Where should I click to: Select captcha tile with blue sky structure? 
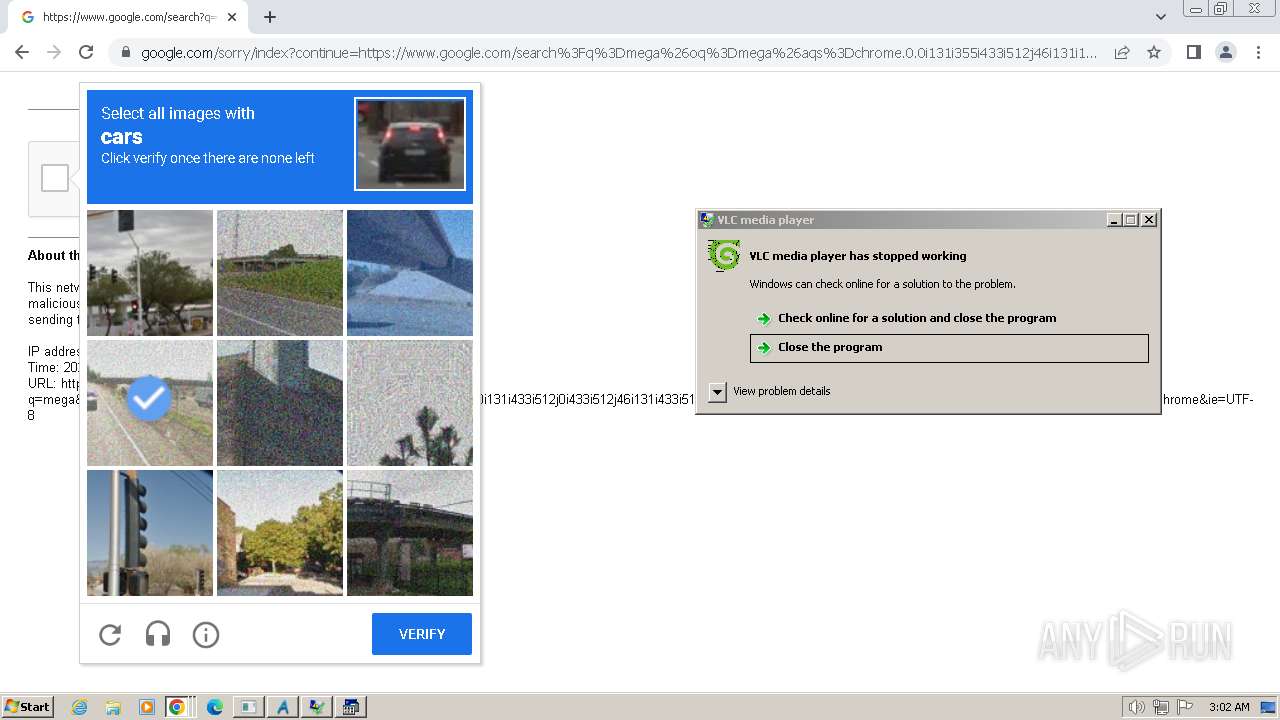click(410, 273)
